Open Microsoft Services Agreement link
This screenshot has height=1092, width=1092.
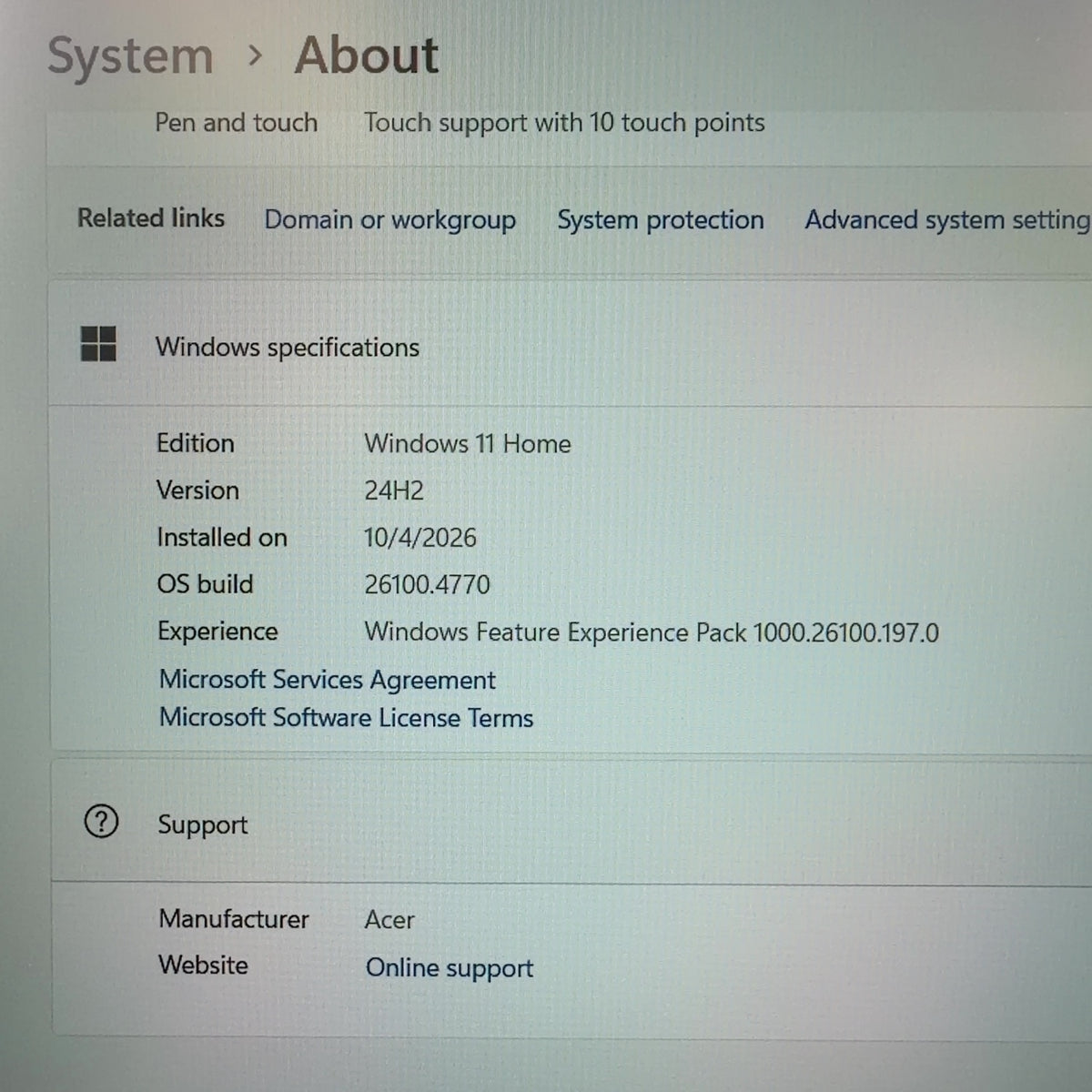click(x=328, y=680)
